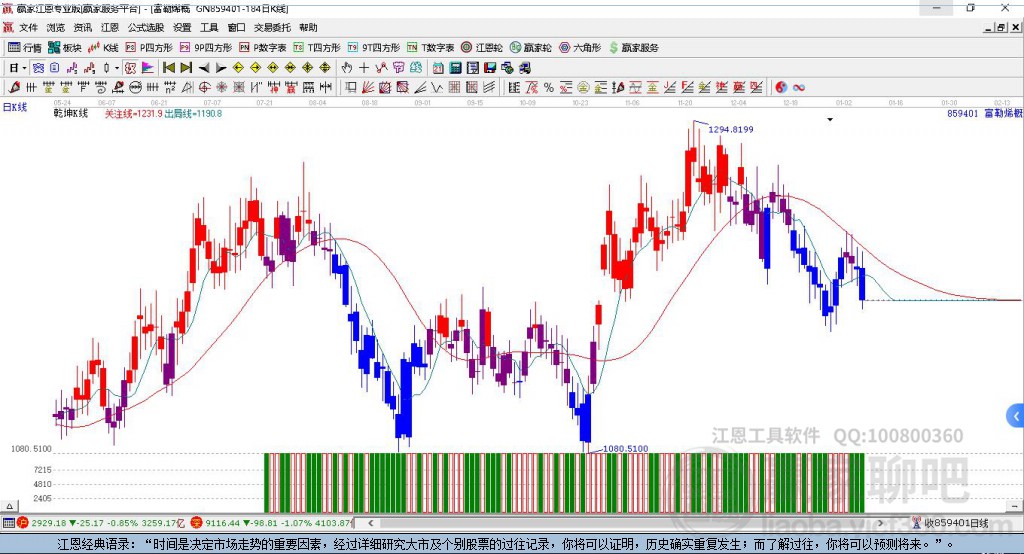Open the 9P四方形 tool
The height and width of the screenshot is (554, 1024).
tap(206, 48)
